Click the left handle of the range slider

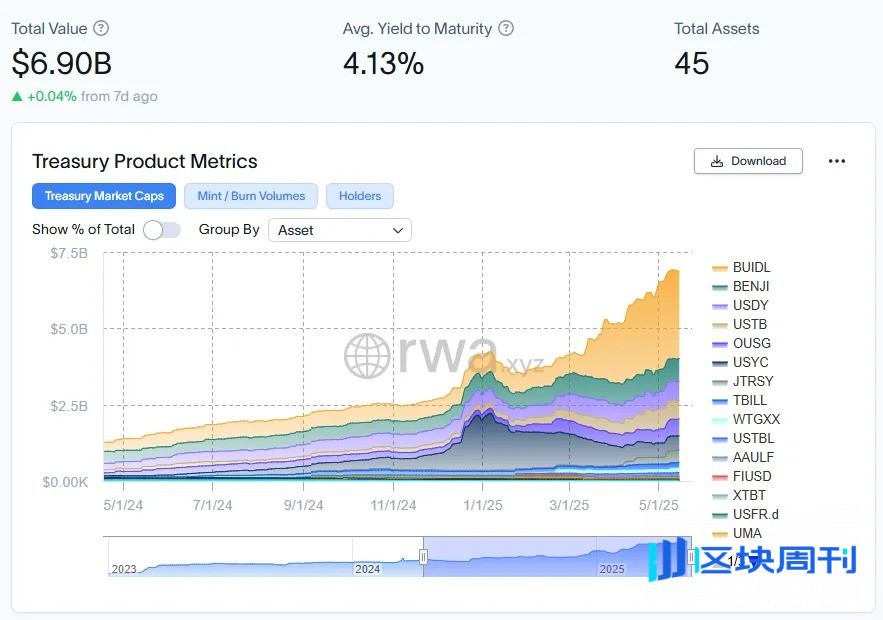(x=423, y=557)
